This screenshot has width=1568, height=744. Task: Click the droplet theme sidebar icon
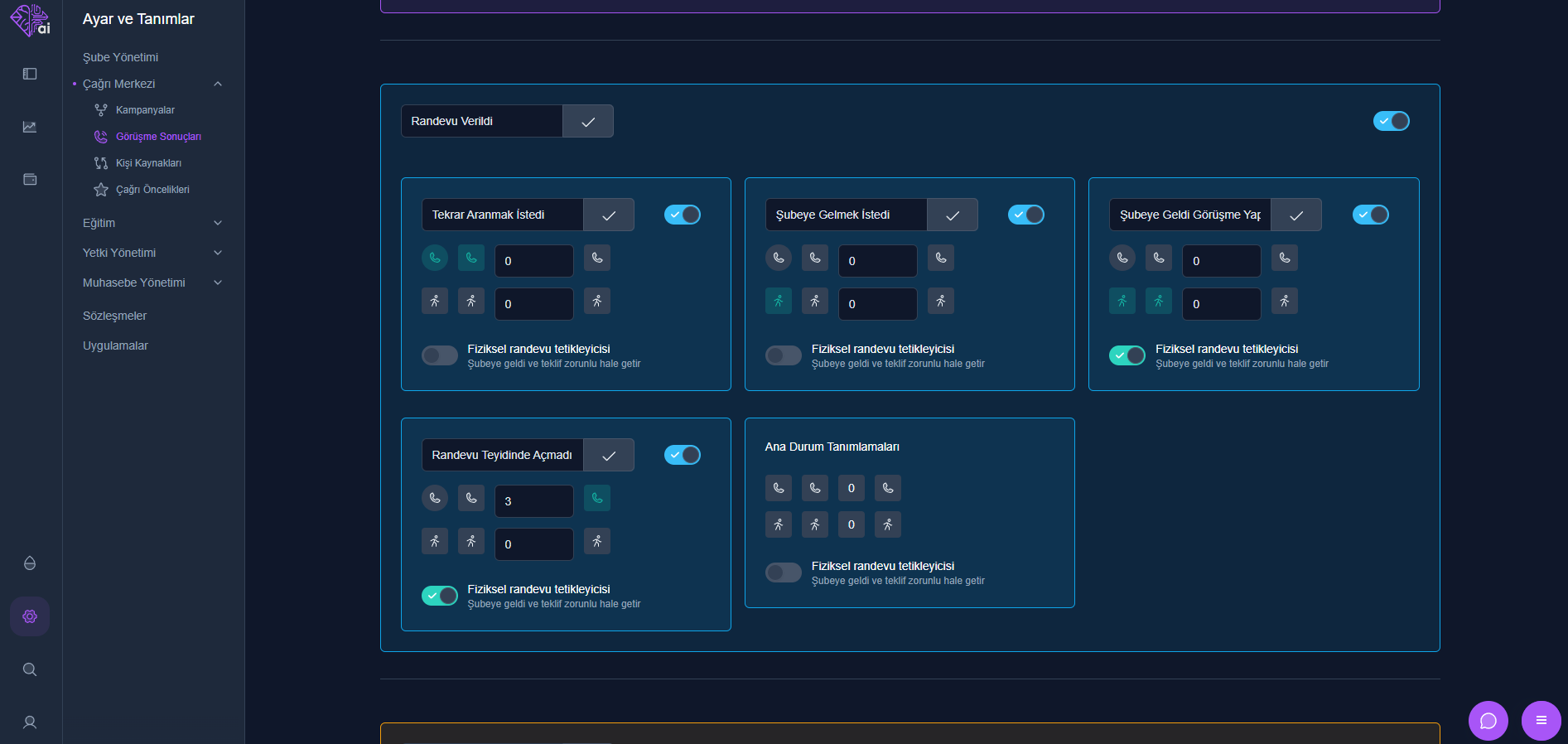click(x=30, y=563)
